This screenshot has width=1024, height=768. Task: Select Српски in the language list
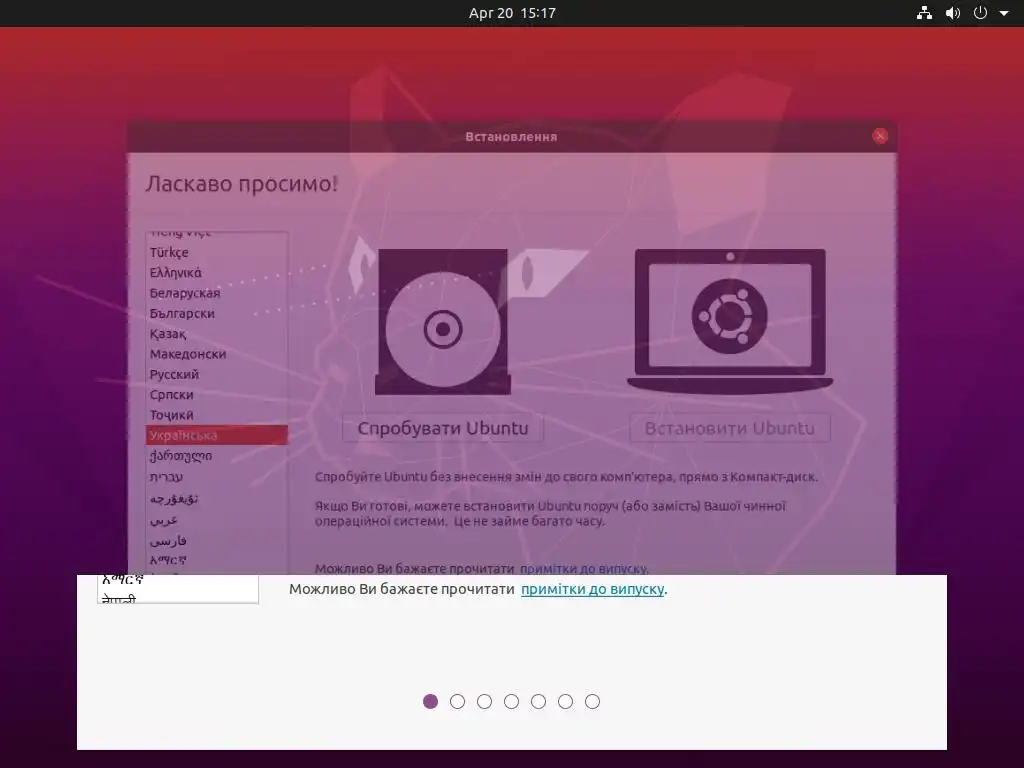pyautogui.click(x=217, y=394)
